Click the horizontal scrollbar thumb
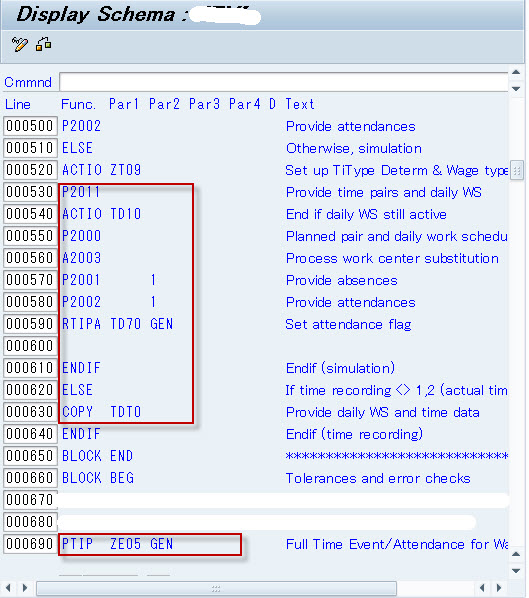 (x=216, y=588)
